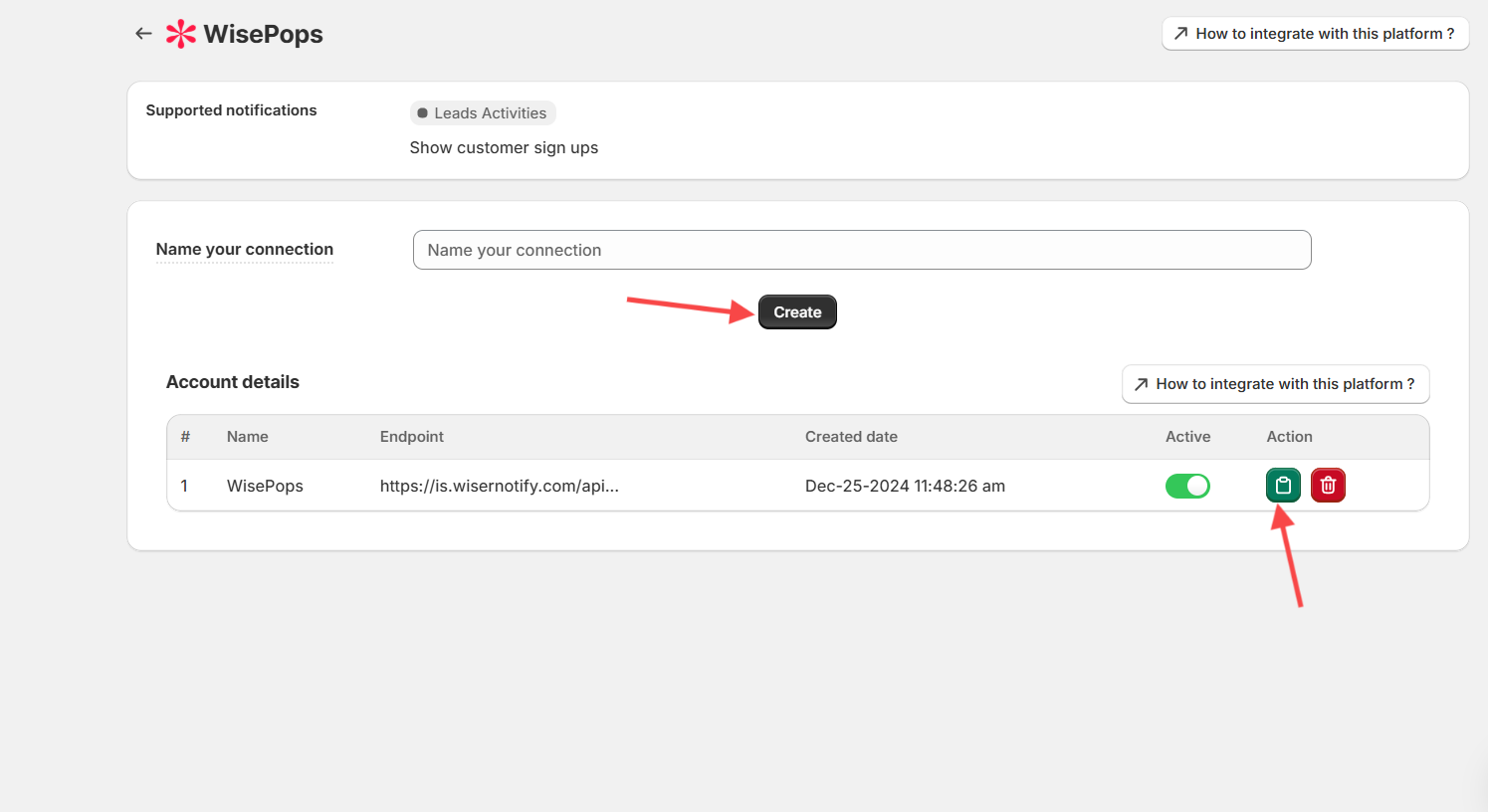
Task: Delete the WisePops connection via trash icon
Action: coord(1328,486)
